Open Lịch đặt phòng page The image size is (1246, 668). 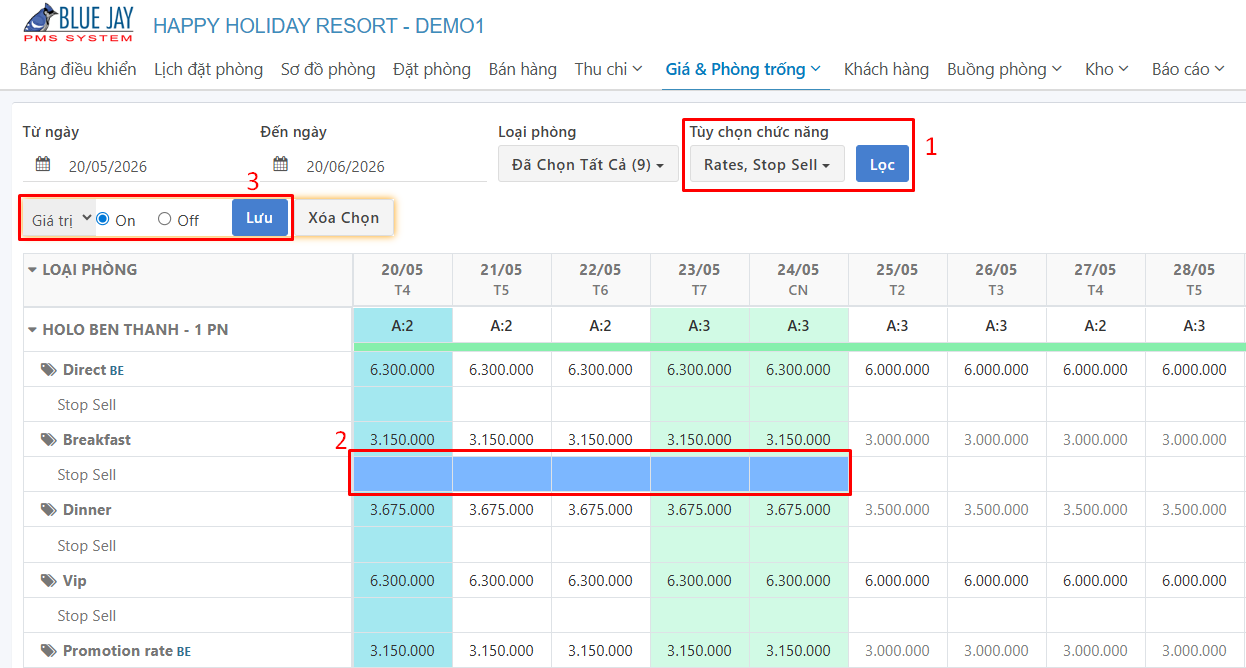point(208,69)
